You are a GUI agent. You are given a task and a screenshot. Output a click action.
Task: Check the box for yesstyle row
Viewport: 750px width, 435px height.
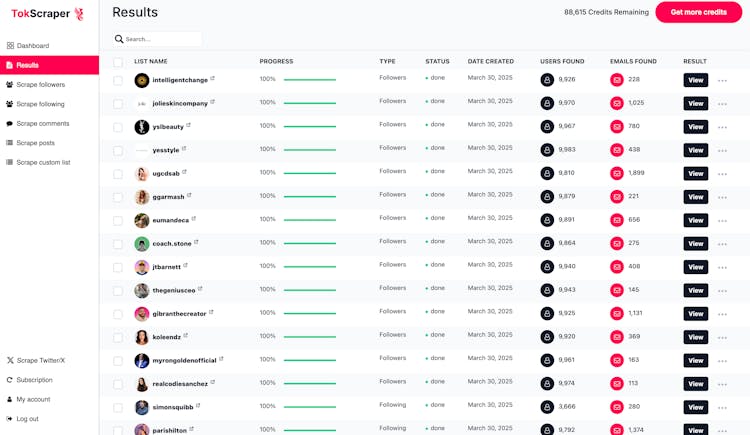click(118, 150)
